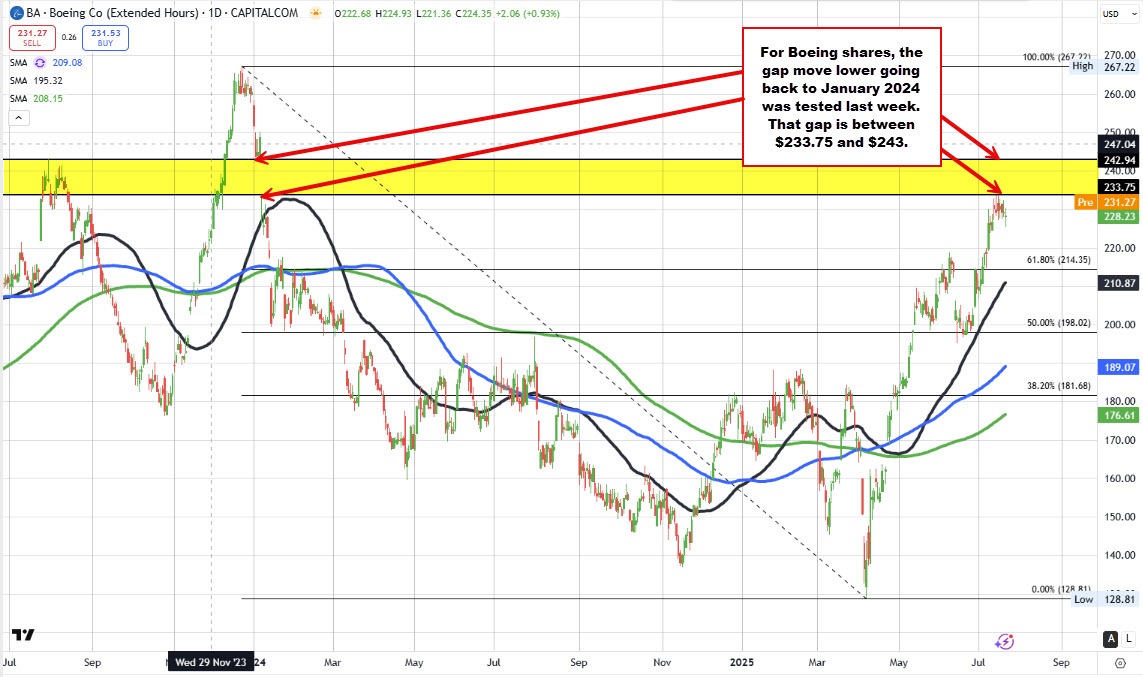Click the close price C224.35
Screen dimensions: 1143x677
tap(474, 13)
